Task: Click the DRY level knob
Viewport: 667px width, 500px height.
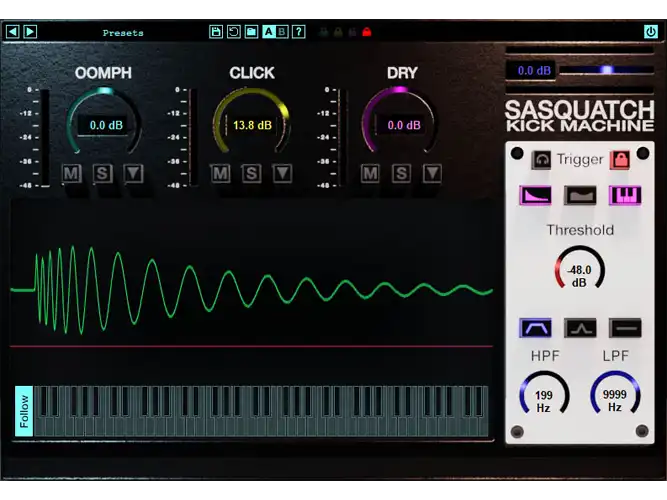Action: [x=400, y=122]
